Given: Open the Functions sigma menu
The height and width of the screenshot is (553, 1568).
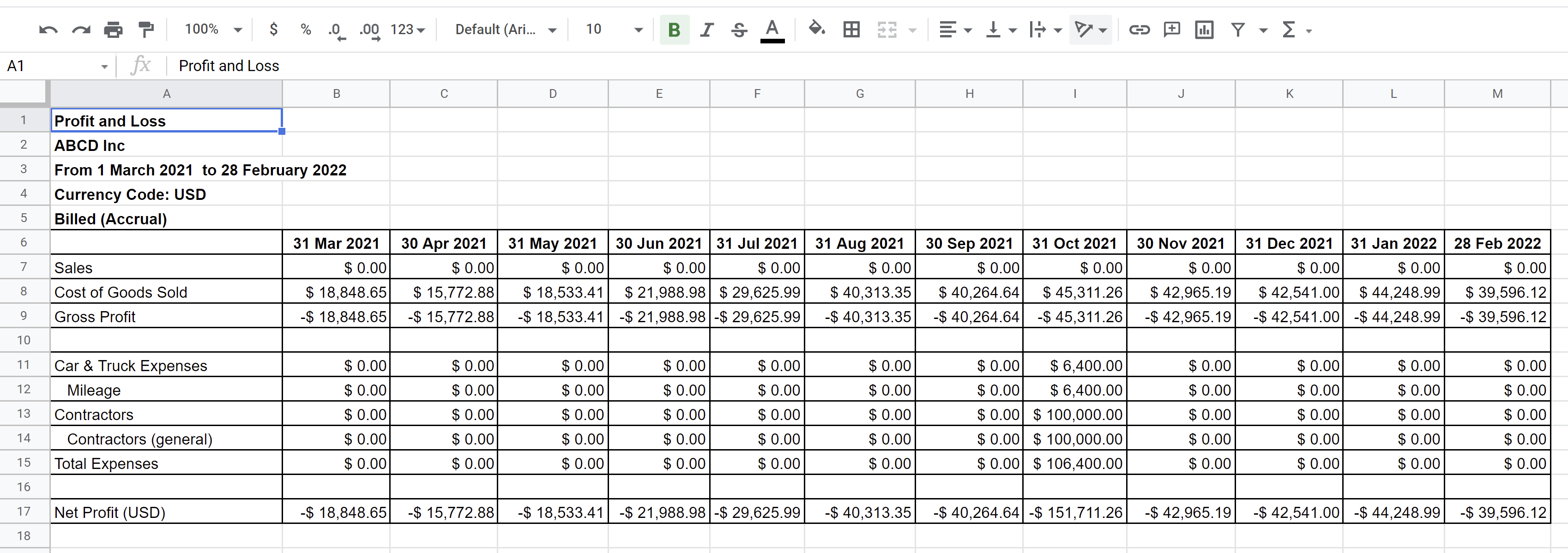Looking at the screenshot, I should pos(1296,29).
